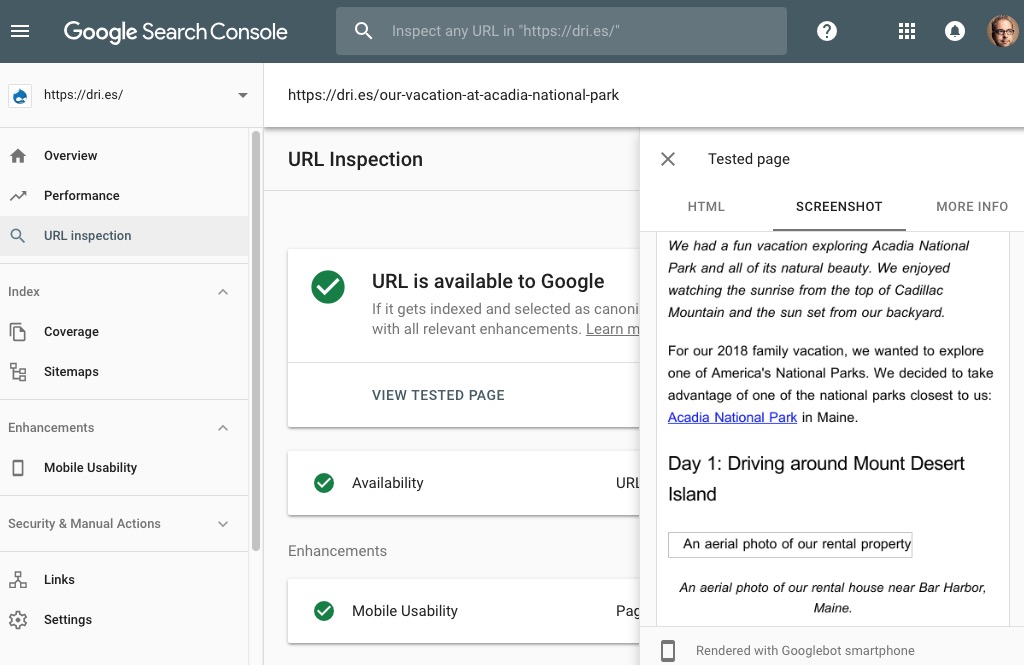View notifications via the bell icon
1024x665 pixels.
[x=955, y=30]
